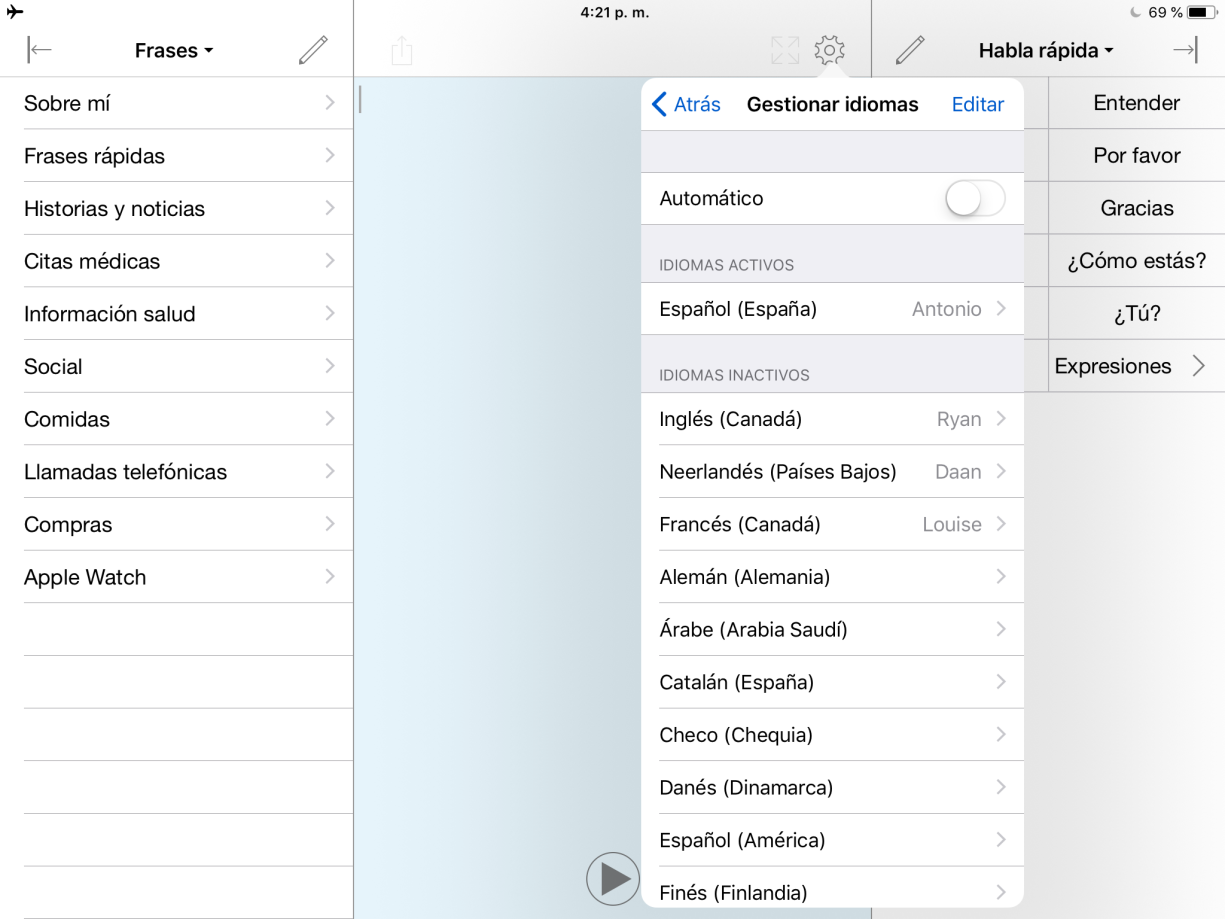This screenshot has height=919, width=1225.
Task: Tap Editar in Gestionar idiomas
Action: click(x=978, y=104)
